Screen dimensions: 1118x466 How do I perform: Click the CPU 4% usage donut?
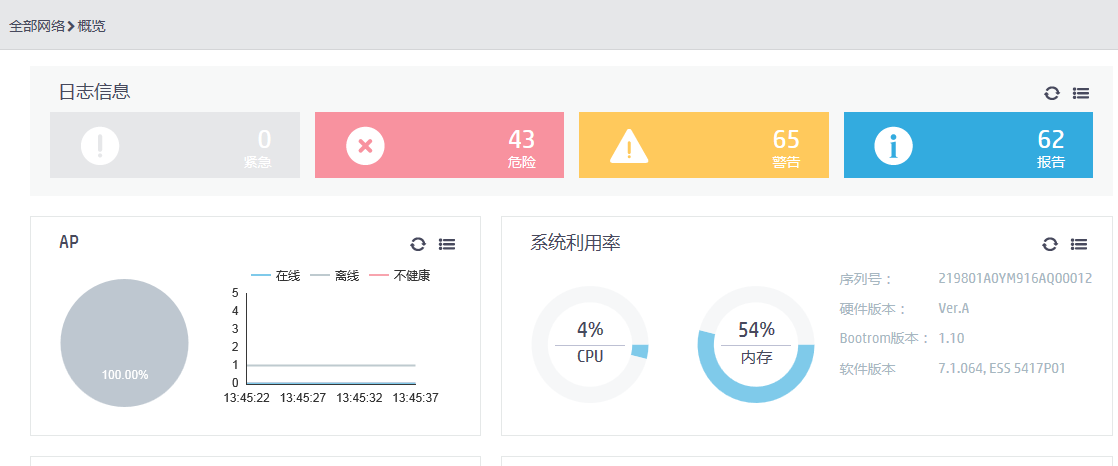click(x=590, y=344)
